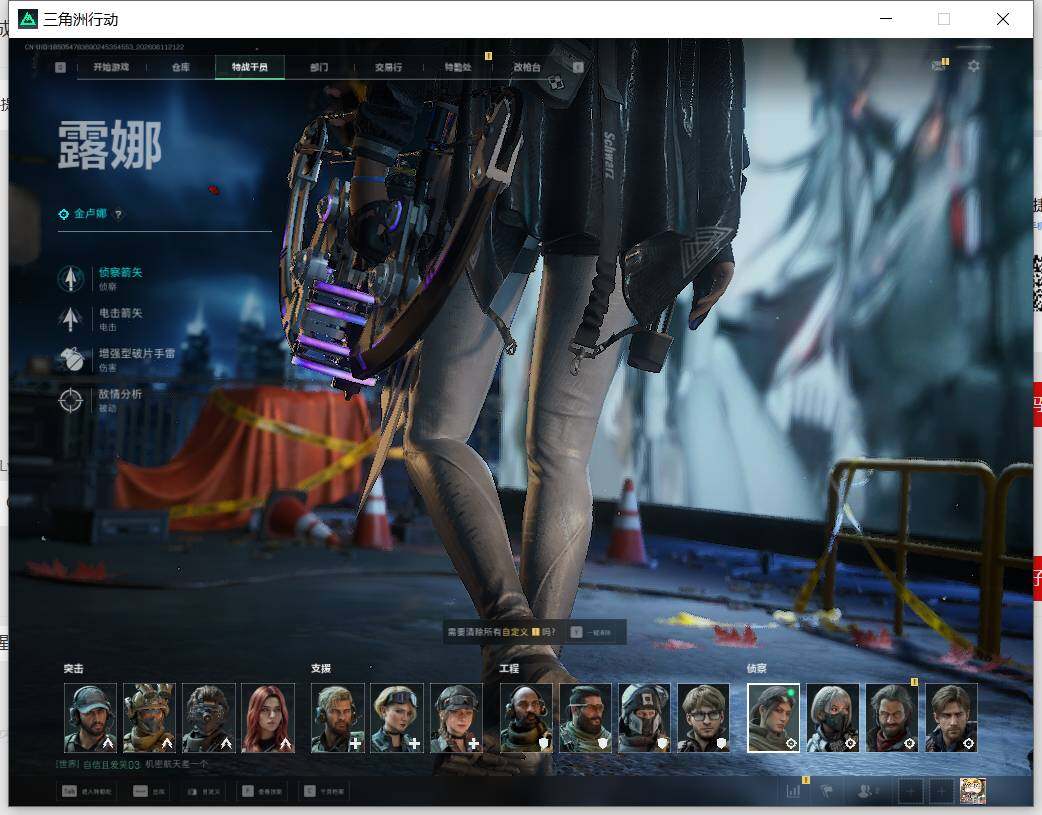Click the Q key icon left of nav tabs

(x=60, y=67)
